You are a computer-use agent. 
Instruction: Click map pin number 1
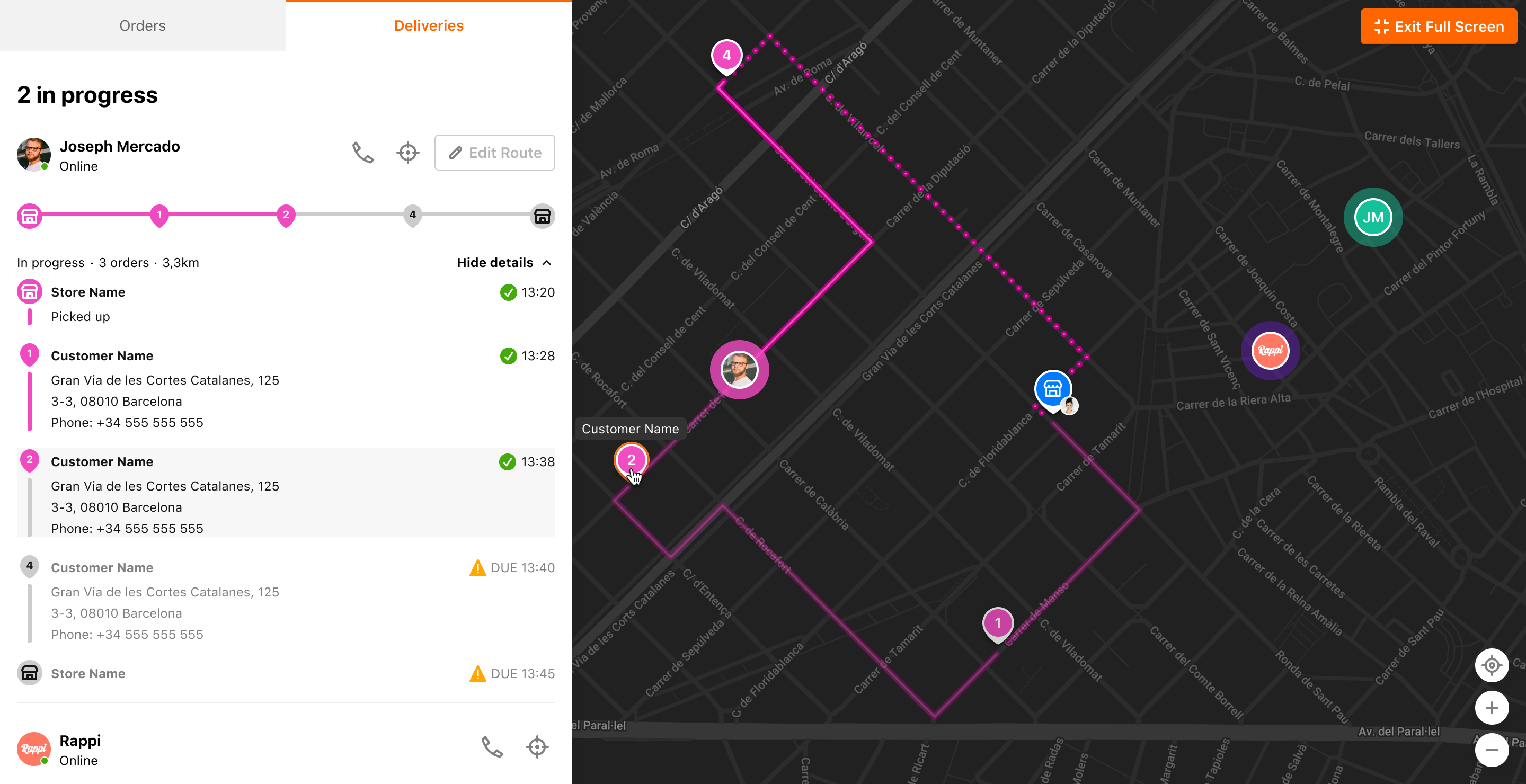(998, 625)
